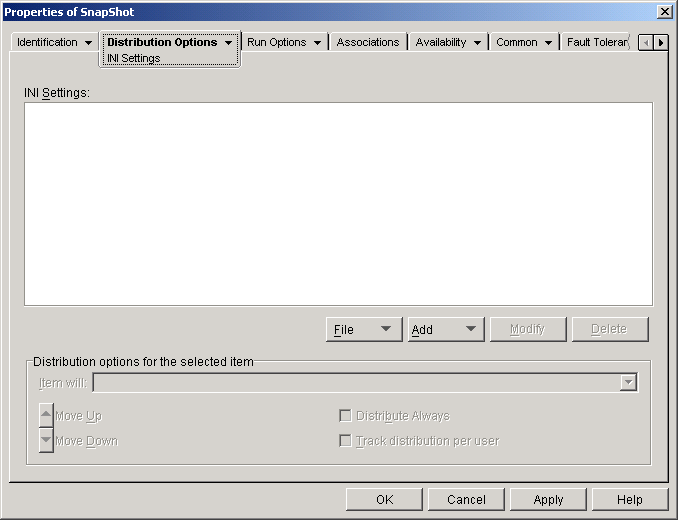The height and width of the screenshot is (520, 678).
Task: Choose the INI Settings subpage label
Action: (x=134, y=58)
